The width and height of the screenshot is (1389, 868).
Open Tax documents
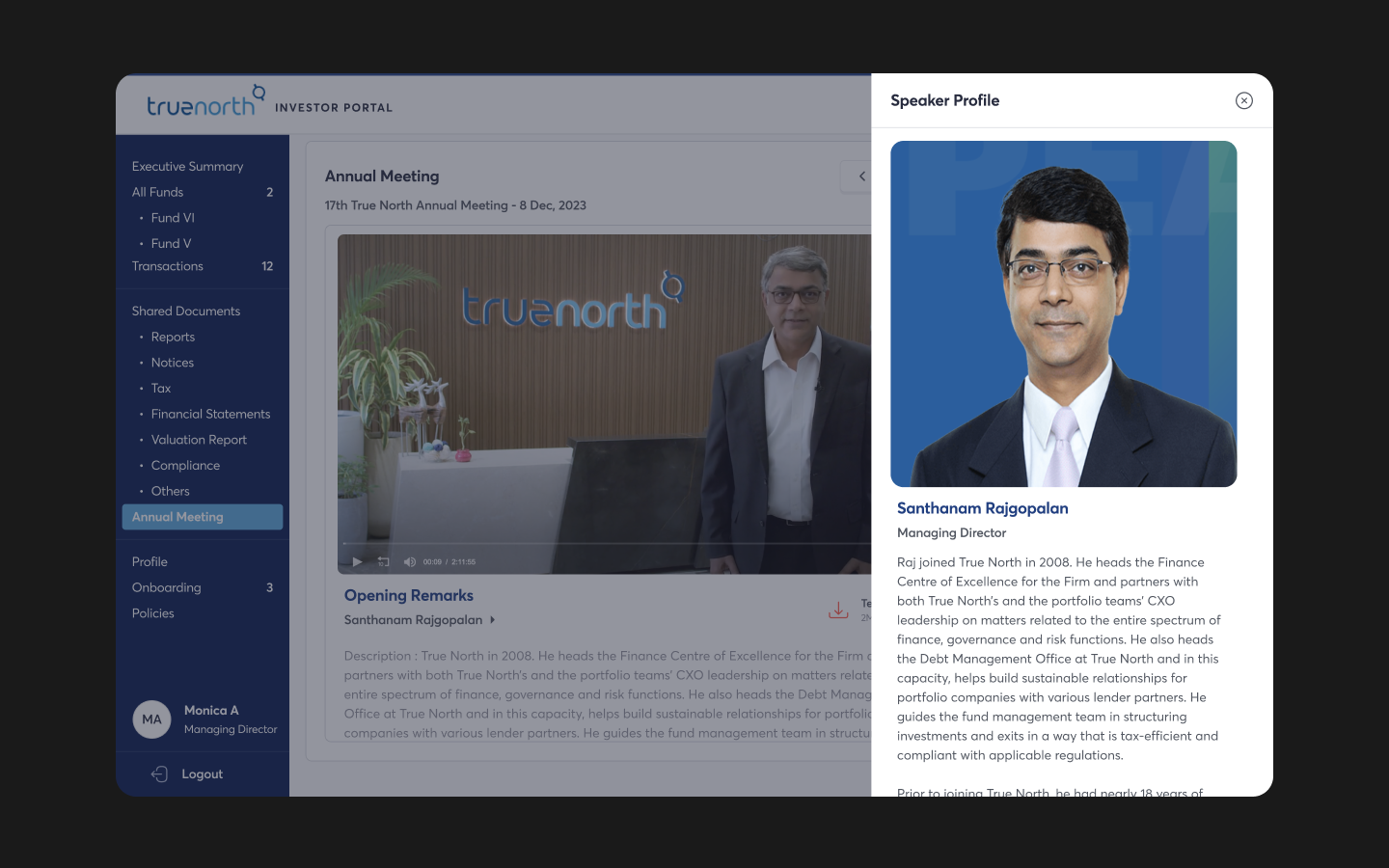tap(160, 388)
